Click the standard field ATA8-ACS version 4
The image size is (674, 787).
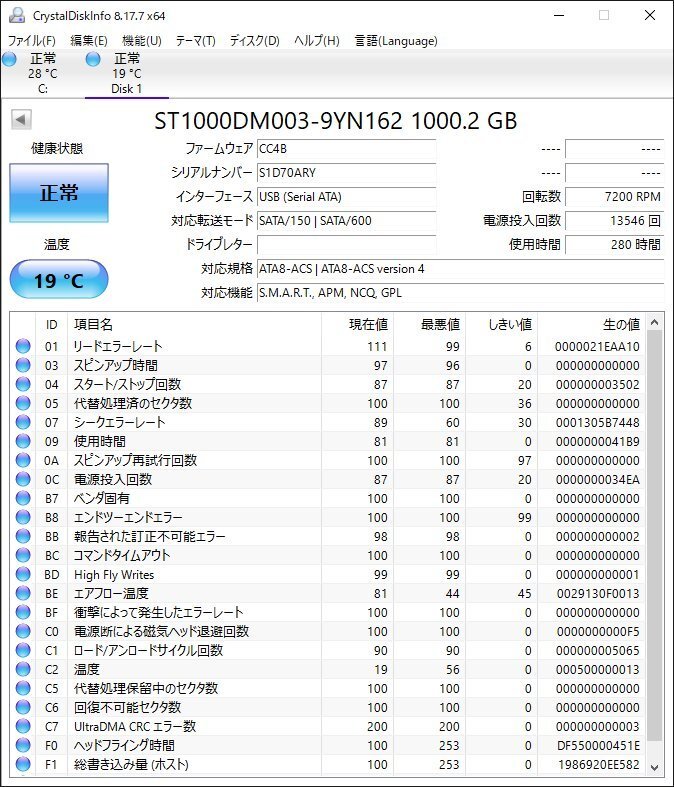tap(460, 269)
